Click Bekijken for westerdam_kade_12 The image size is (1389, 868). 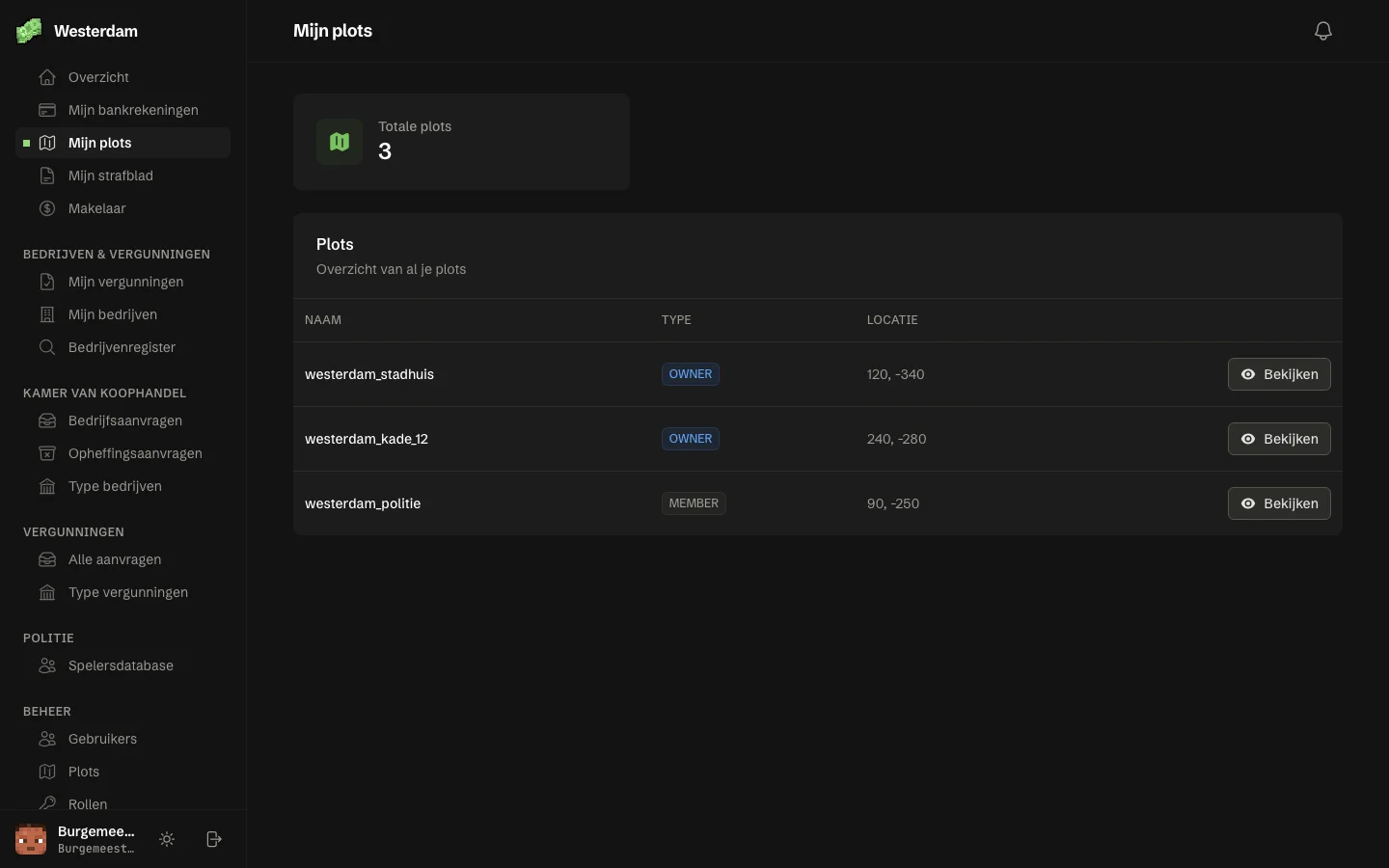pyautogui.click(x=1279, y=439)
